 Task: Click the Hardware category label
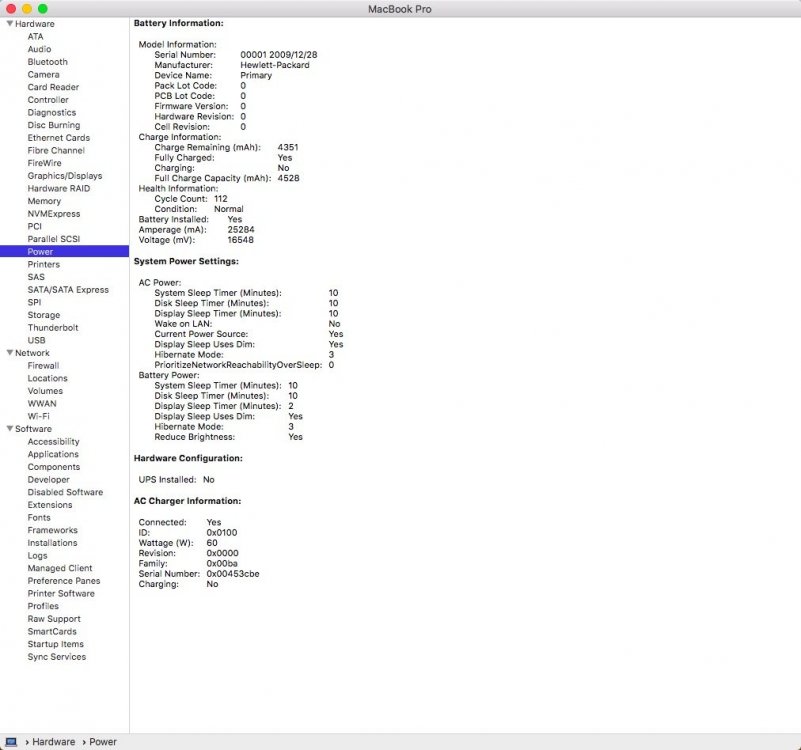click(x=35, y=24)
